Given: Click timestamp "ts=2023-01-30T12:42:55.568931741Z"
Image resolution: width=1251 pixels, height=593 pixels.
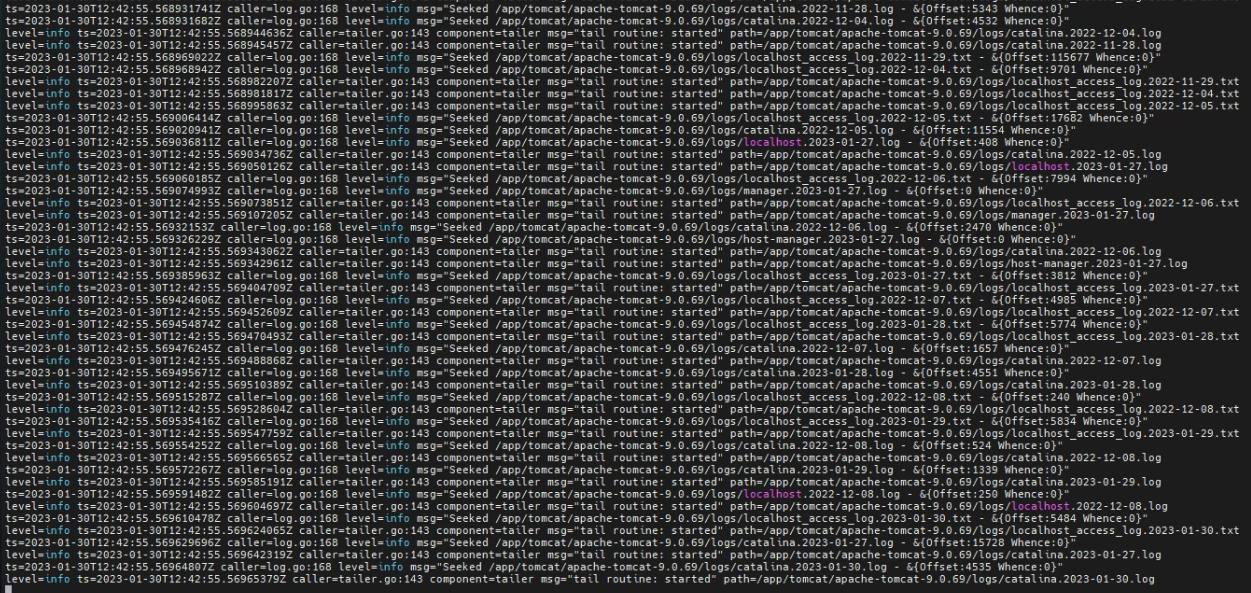Looking at the screenshot, I should [114, 8].
